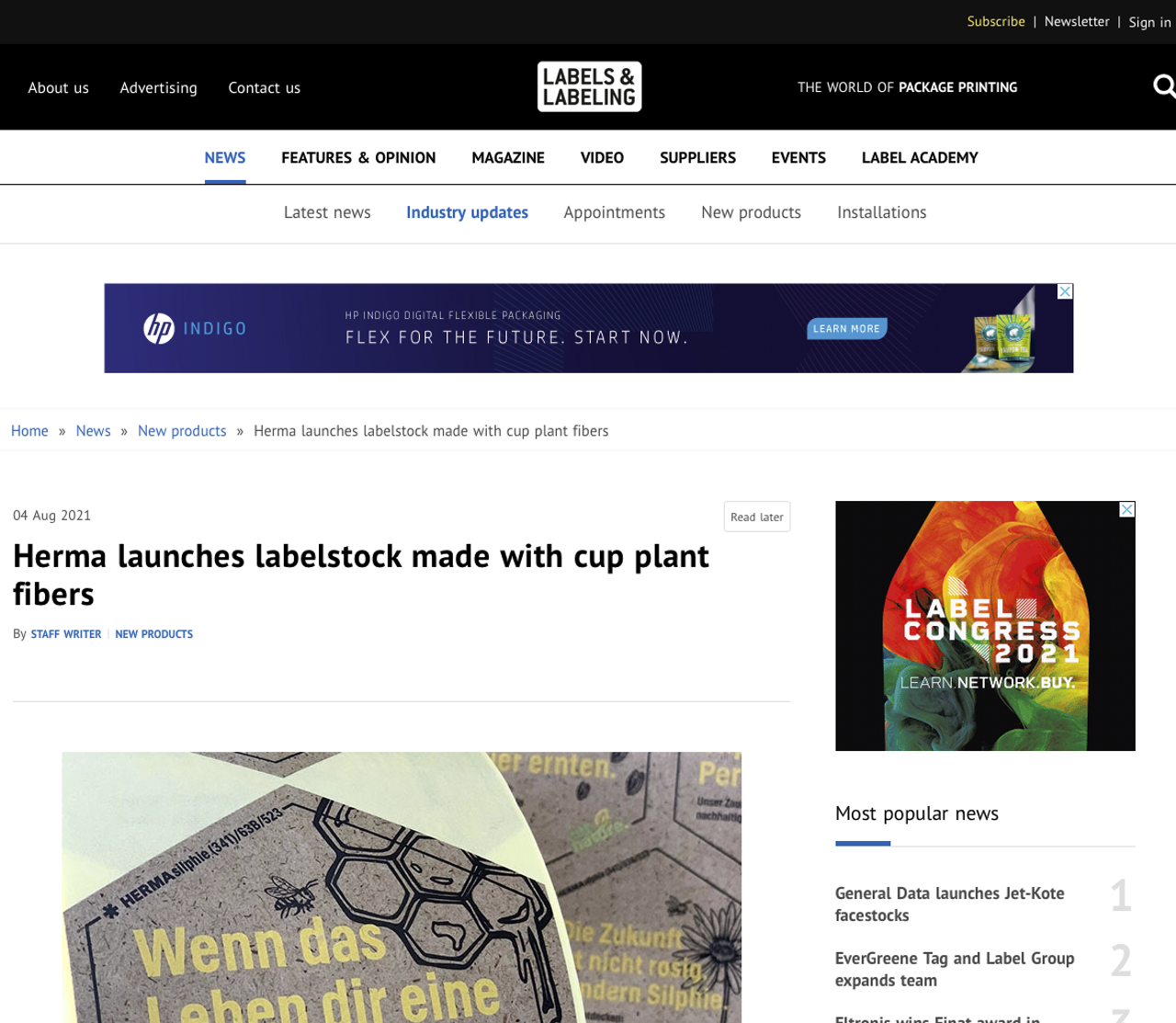Open the News main menu tab
Image resolution: width=1176 pixels, height=1023 pixels.
click(x=225, y=157)
